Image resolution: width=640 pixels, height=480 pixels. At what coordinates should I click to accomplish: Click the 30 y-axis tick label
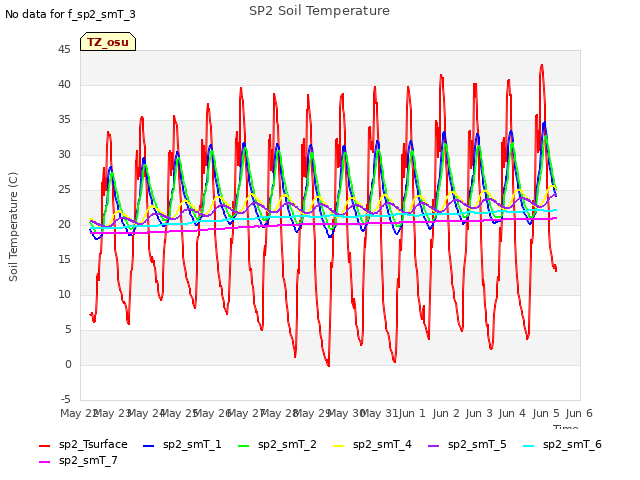tap(64, 154)
